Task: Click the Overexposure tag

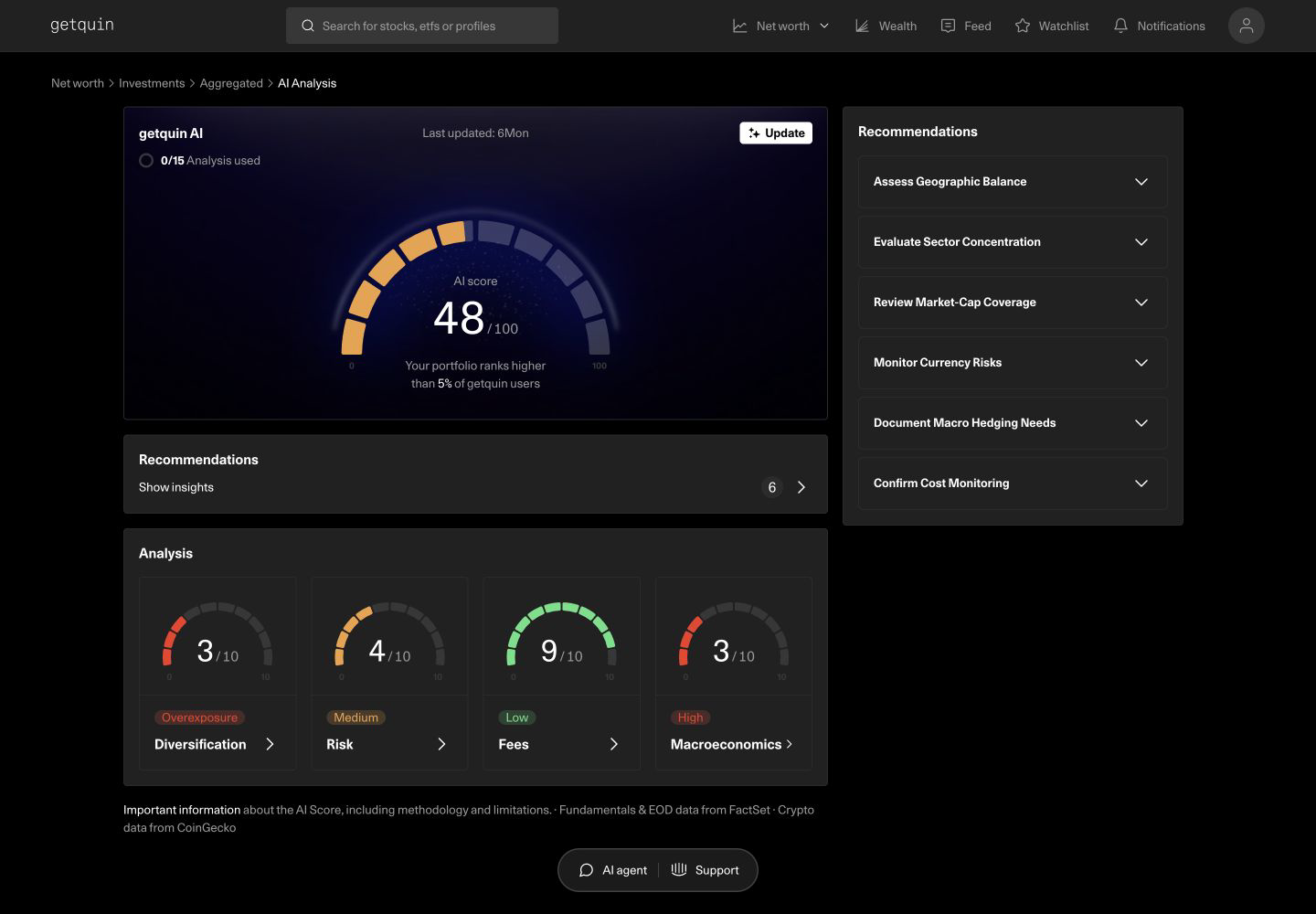Action: pos(199,717)
